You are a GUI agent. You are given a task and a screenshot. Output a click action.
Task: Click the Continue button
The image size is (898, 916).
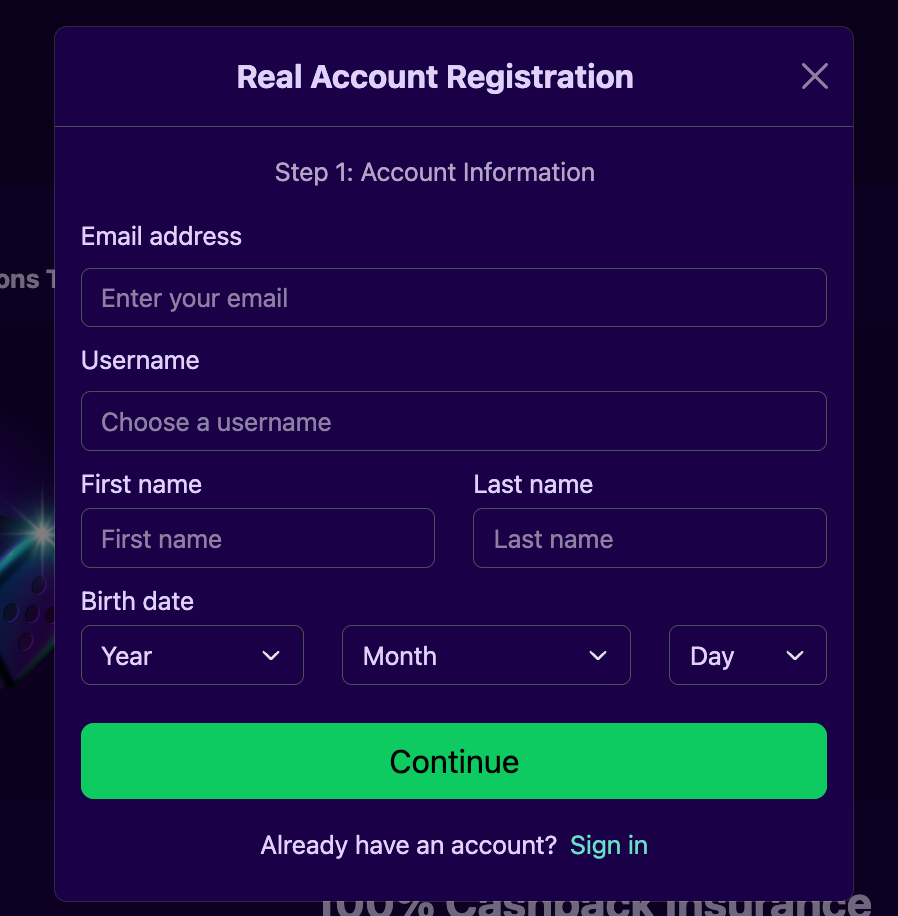[x=453, y=761]
